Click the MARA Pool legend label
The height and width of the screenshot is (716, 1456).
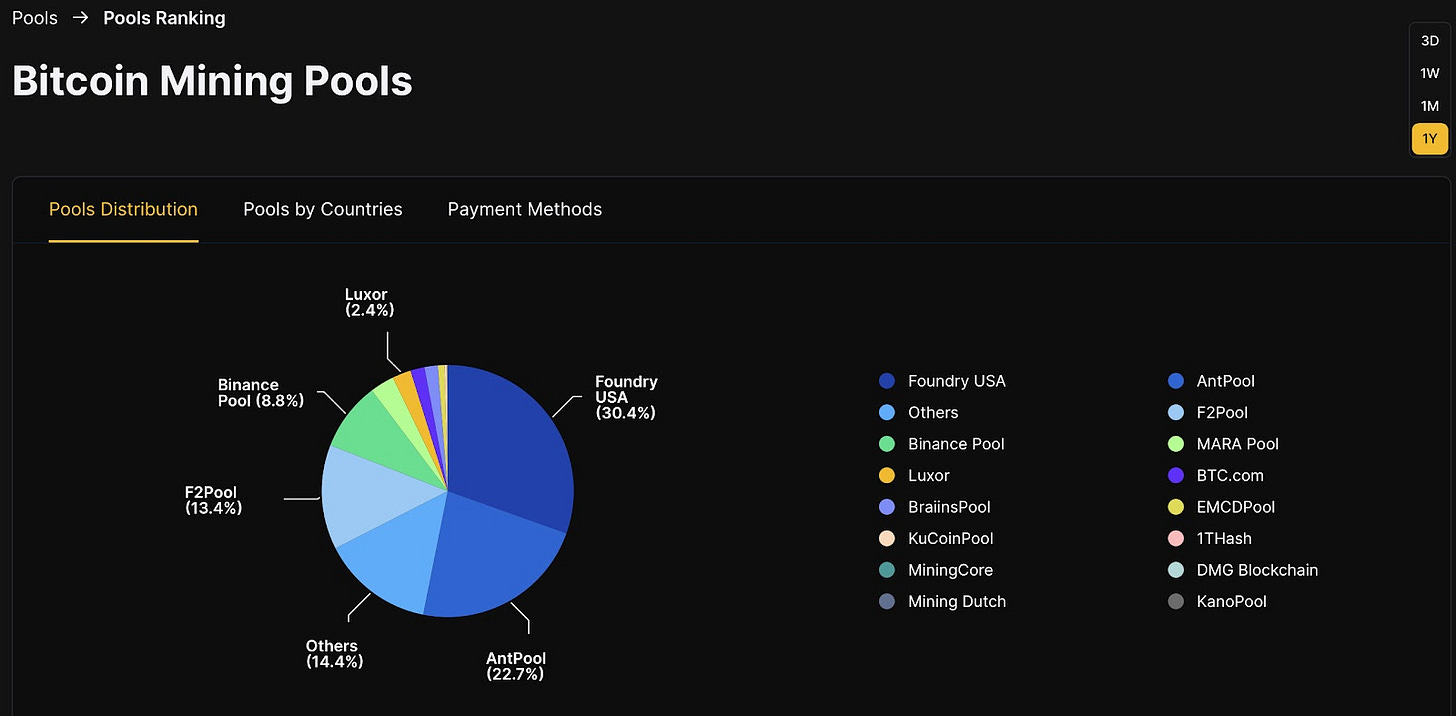pyautogui.click(x=1238, y=444)
